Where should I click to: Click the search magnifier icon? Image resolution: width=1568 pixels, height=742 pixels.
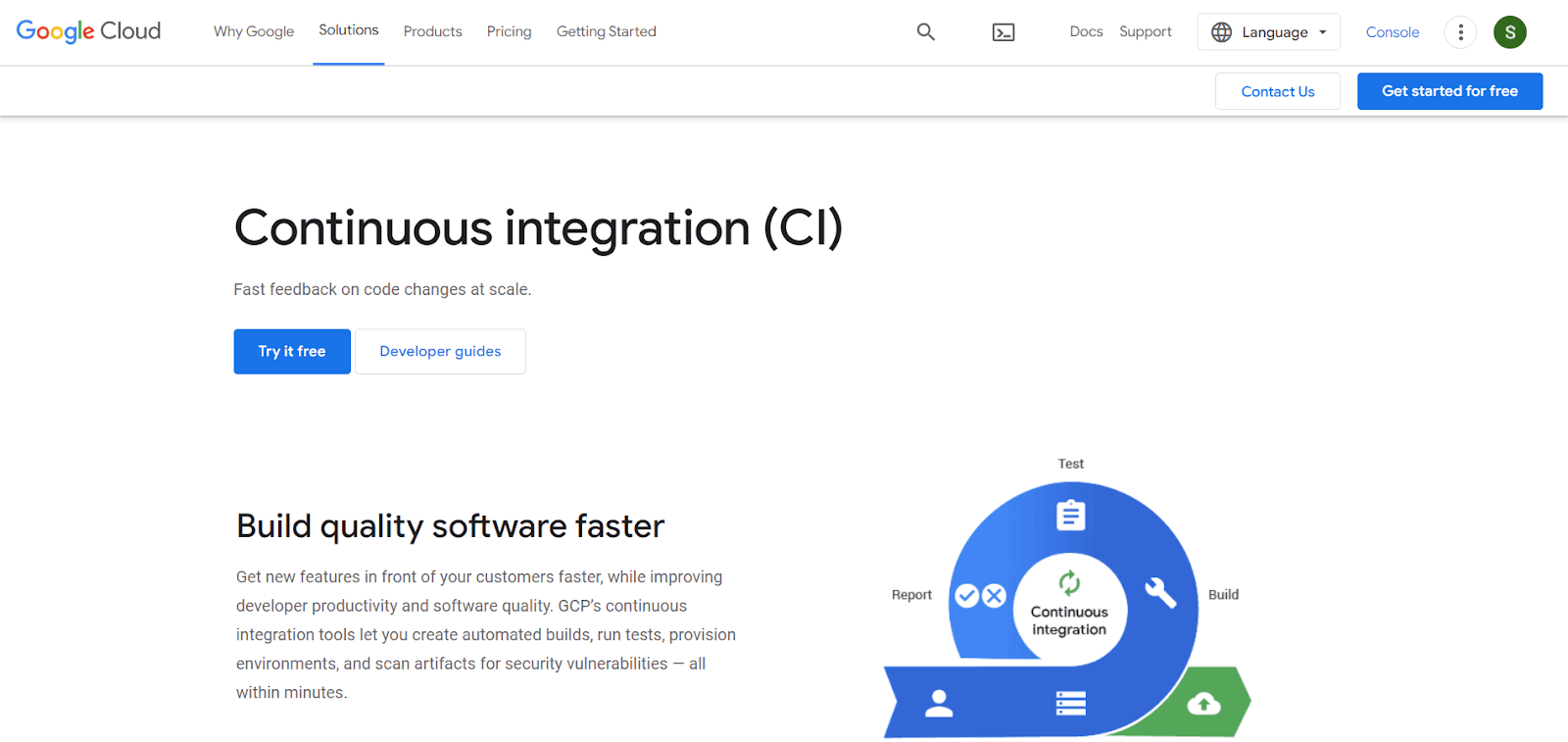click(925, 32)
